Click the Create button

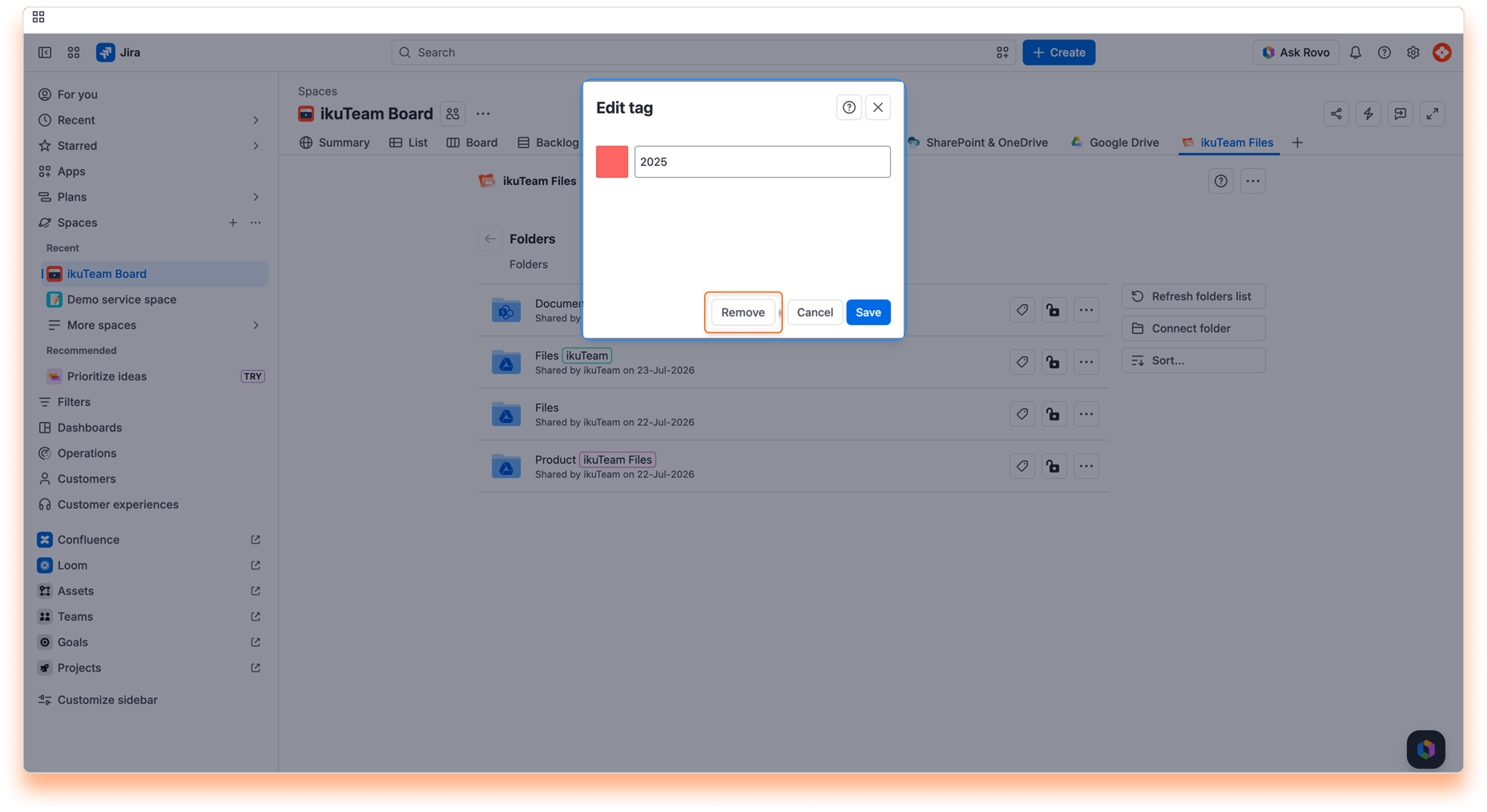pyautogui.click(x=1058, y=52)
